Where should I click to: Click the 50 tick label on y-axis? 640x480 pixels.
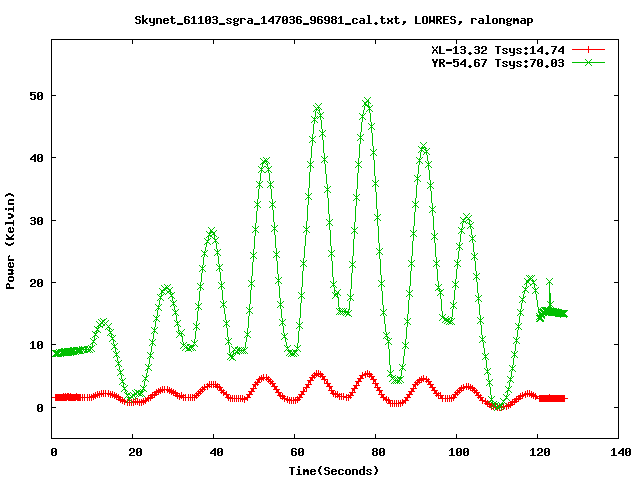(x=34, y=96)
